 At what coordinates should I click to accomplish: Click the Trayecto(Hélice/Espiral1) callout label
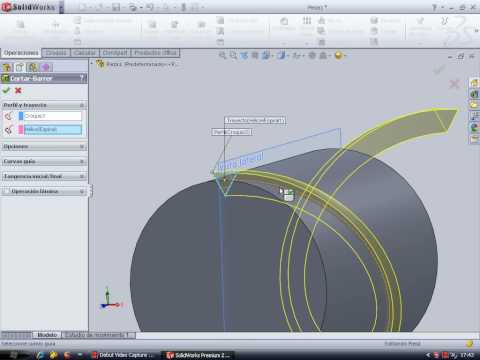point(255,120)
